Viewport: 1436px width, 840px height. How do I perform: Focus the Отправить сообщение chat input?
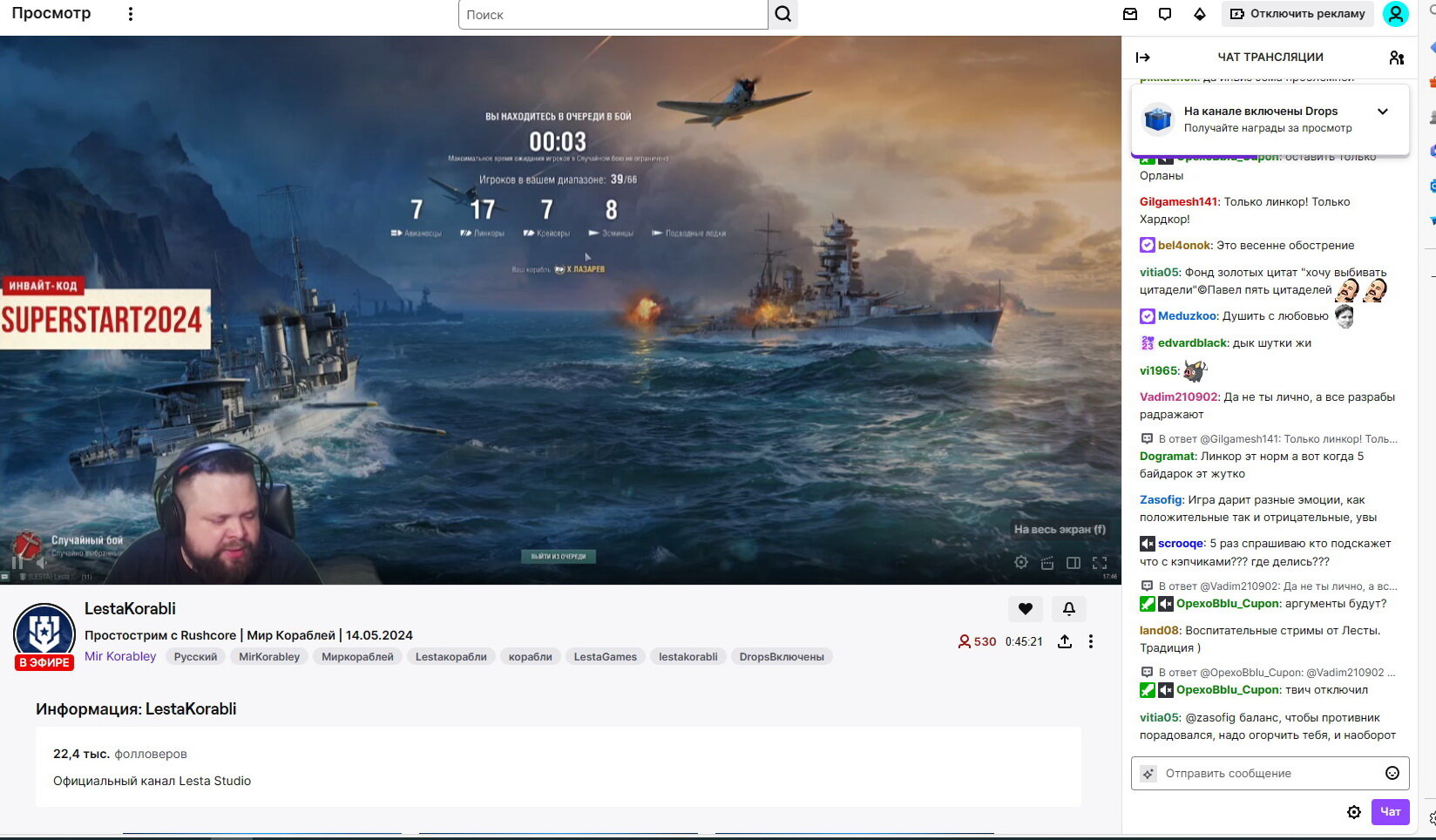coord(1270,773)
